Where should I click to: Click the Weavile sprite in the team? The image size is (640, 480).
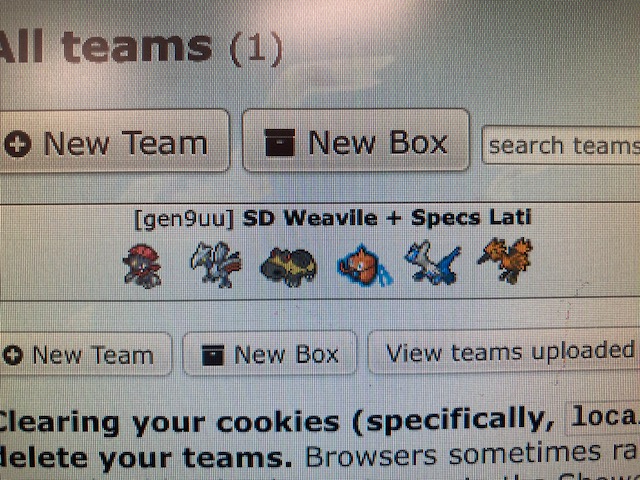coord(142,266)
